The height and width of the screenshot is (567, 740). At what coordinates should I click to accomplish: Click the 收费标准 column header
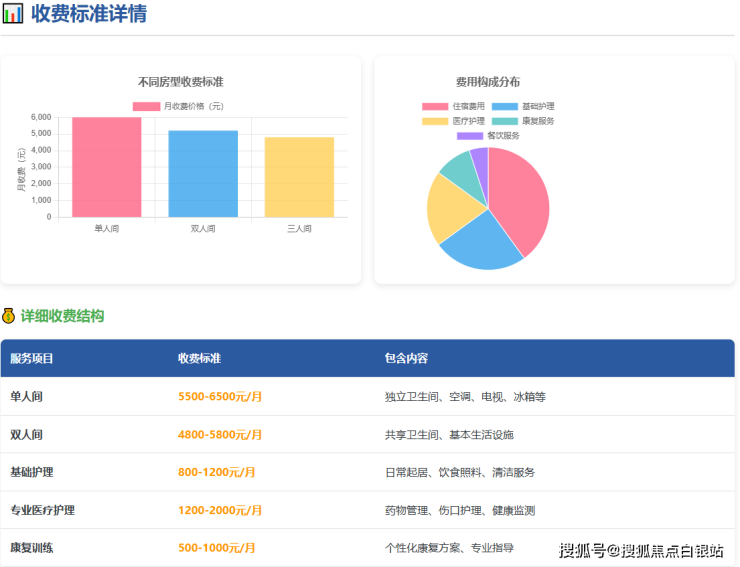coord(199,358)
